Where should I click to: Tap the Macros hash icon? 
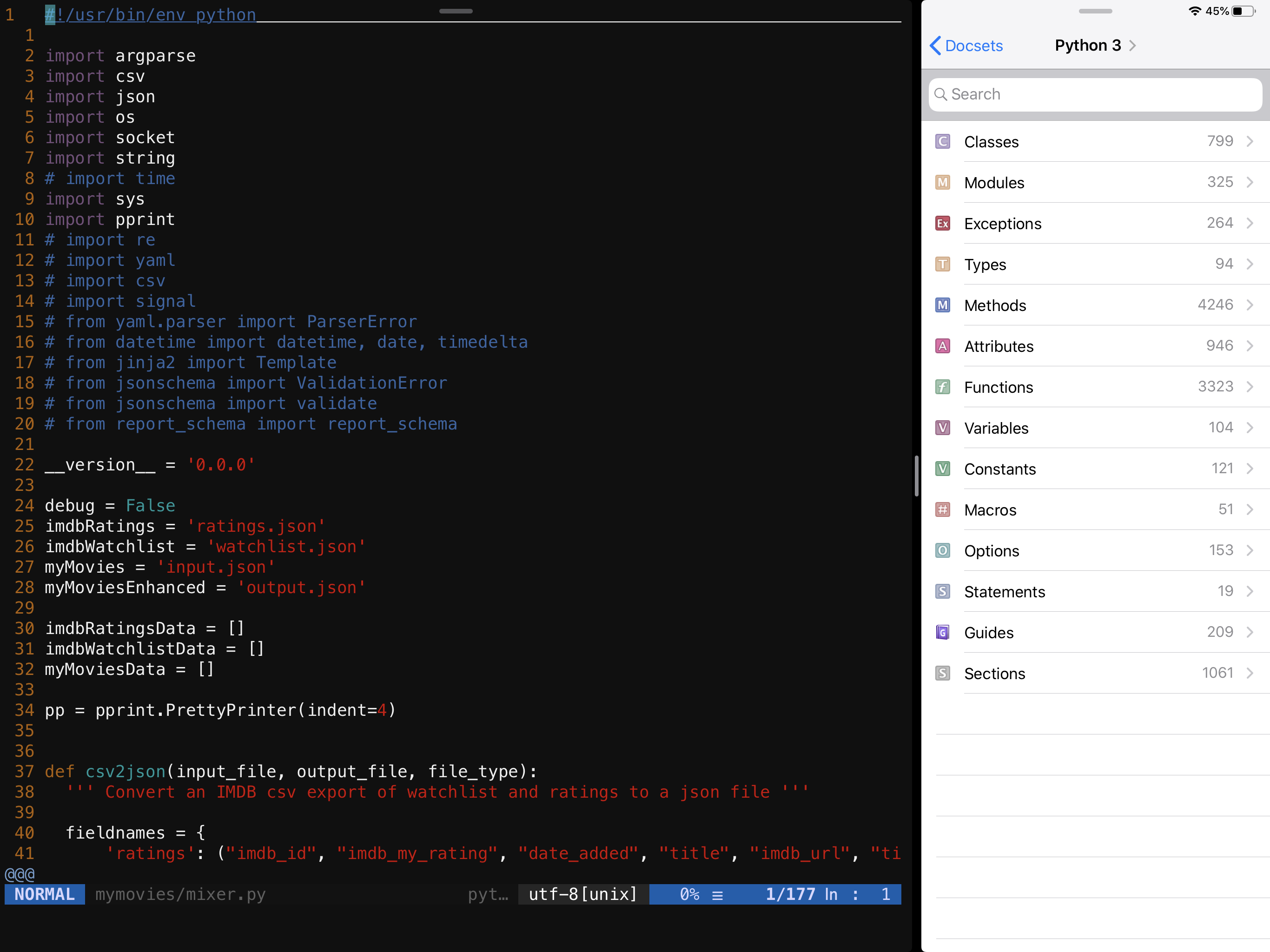click(x=942, y=510)
